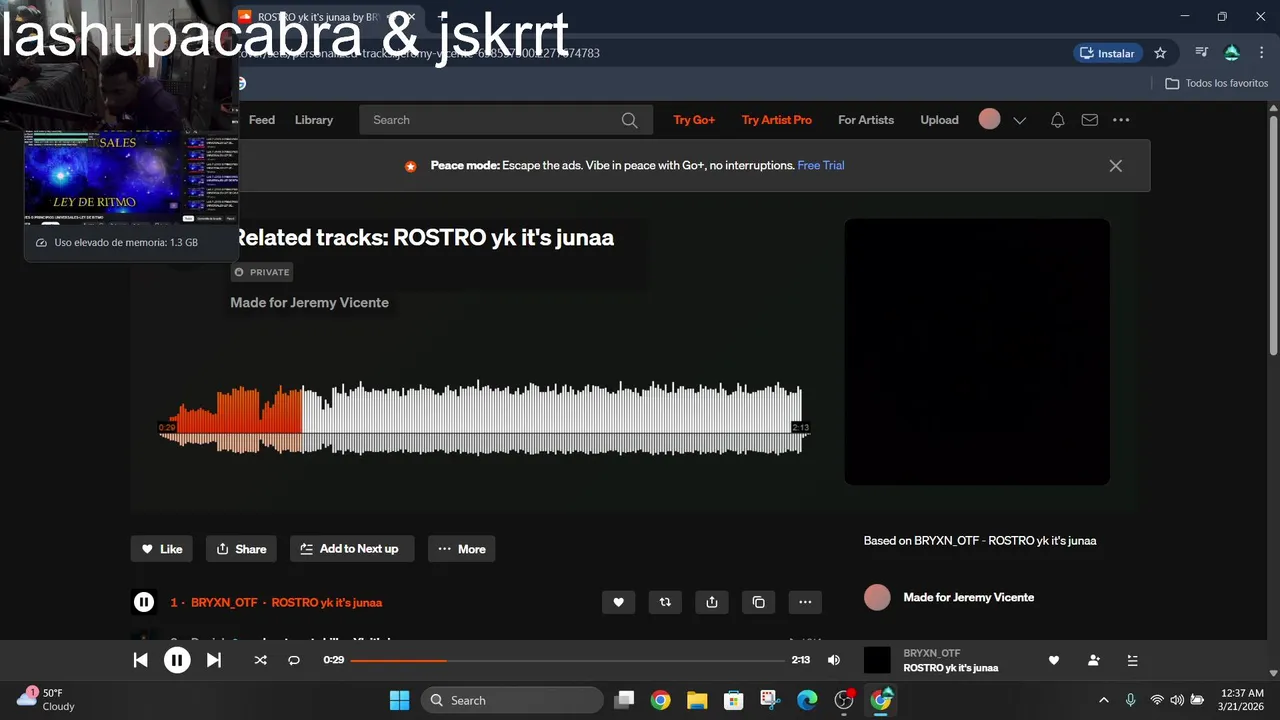Open the Upload page

(x=940, y=120)
